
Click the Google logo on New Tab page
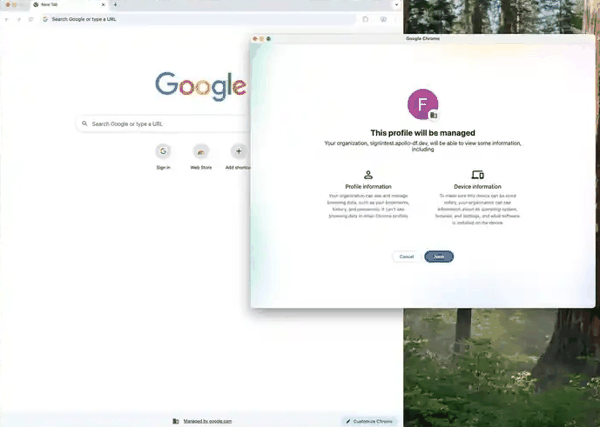[x=201, y=86]
